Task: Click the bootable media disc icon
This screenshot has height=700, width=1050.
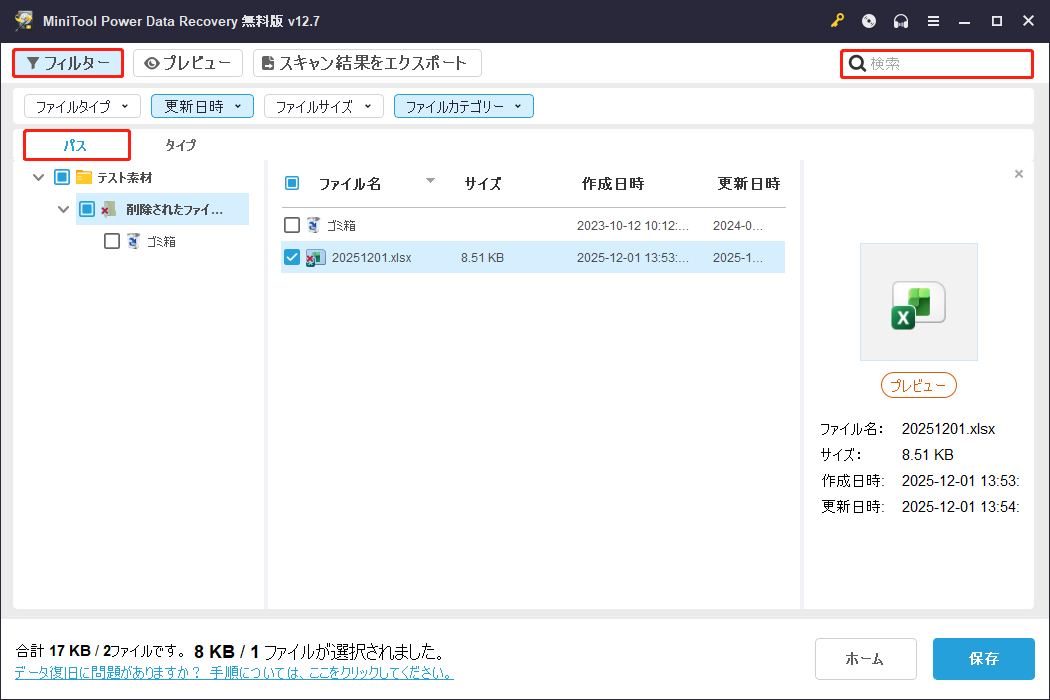Action: pos(868,20)
